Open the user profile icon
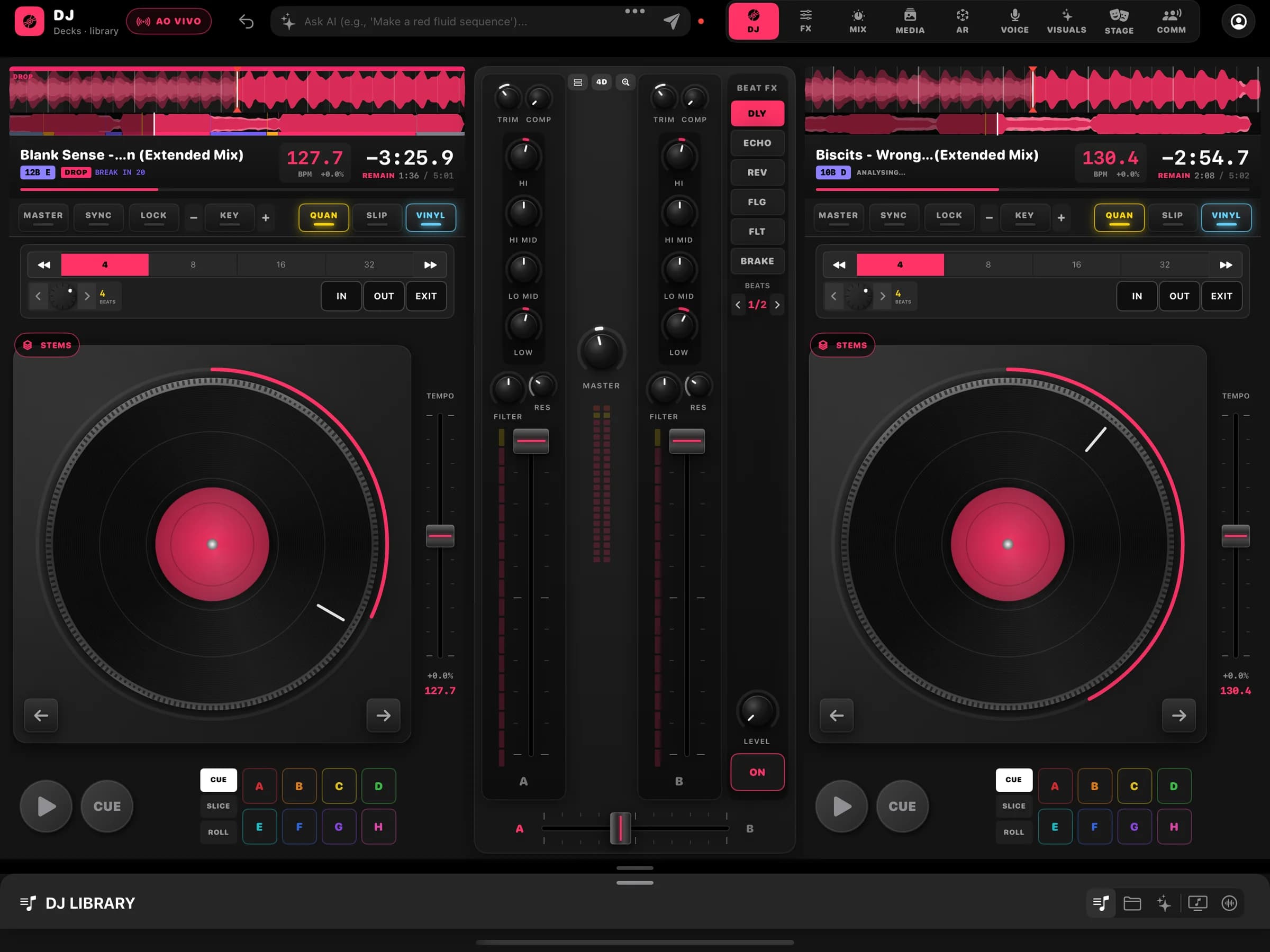The image size is (1270, 952). (1238, 22)
